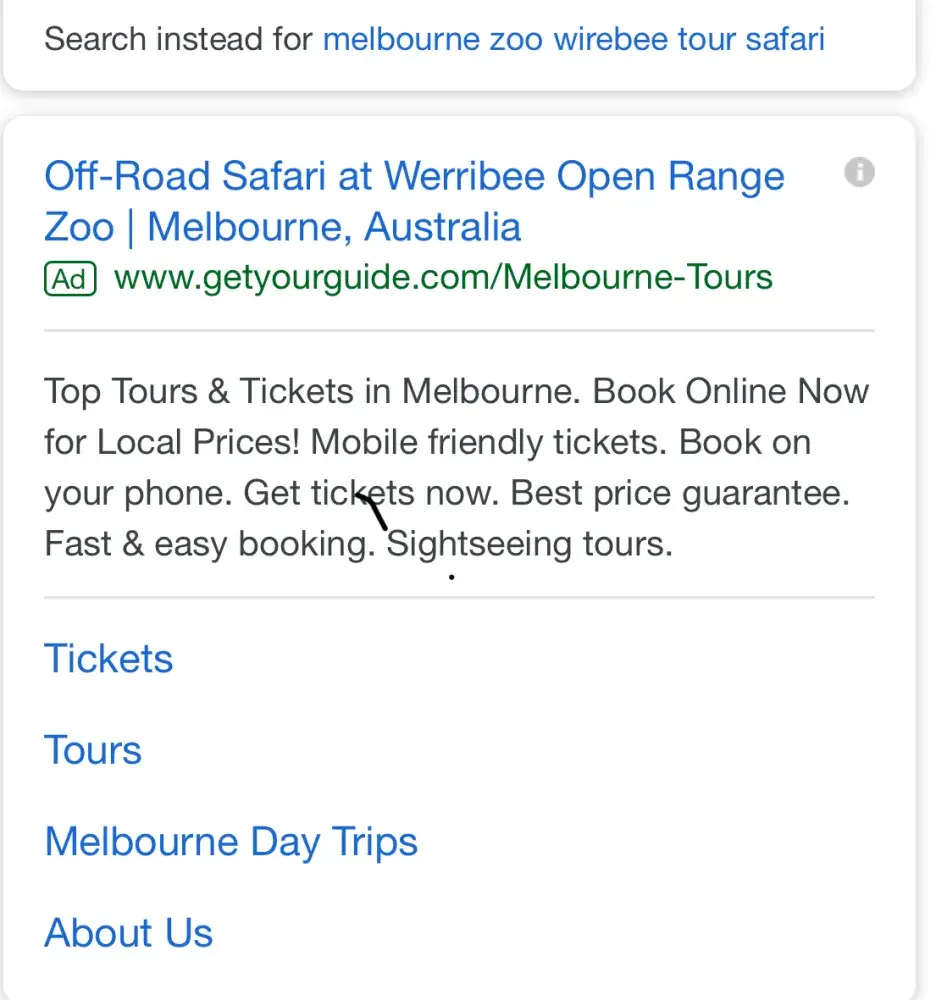
Task: Click "Fast & easy booking" text
Action: [x=207, y=545]
